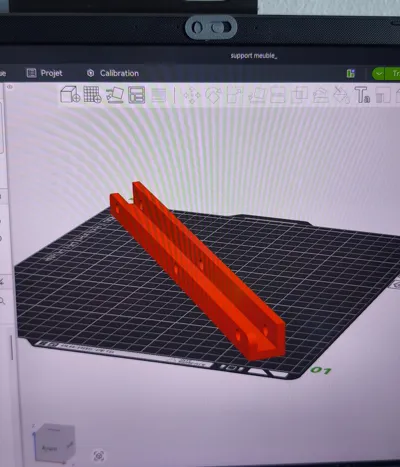Open the Seam painting tool
This screenshot has height=467, width=400.
(x=342, y=95)
